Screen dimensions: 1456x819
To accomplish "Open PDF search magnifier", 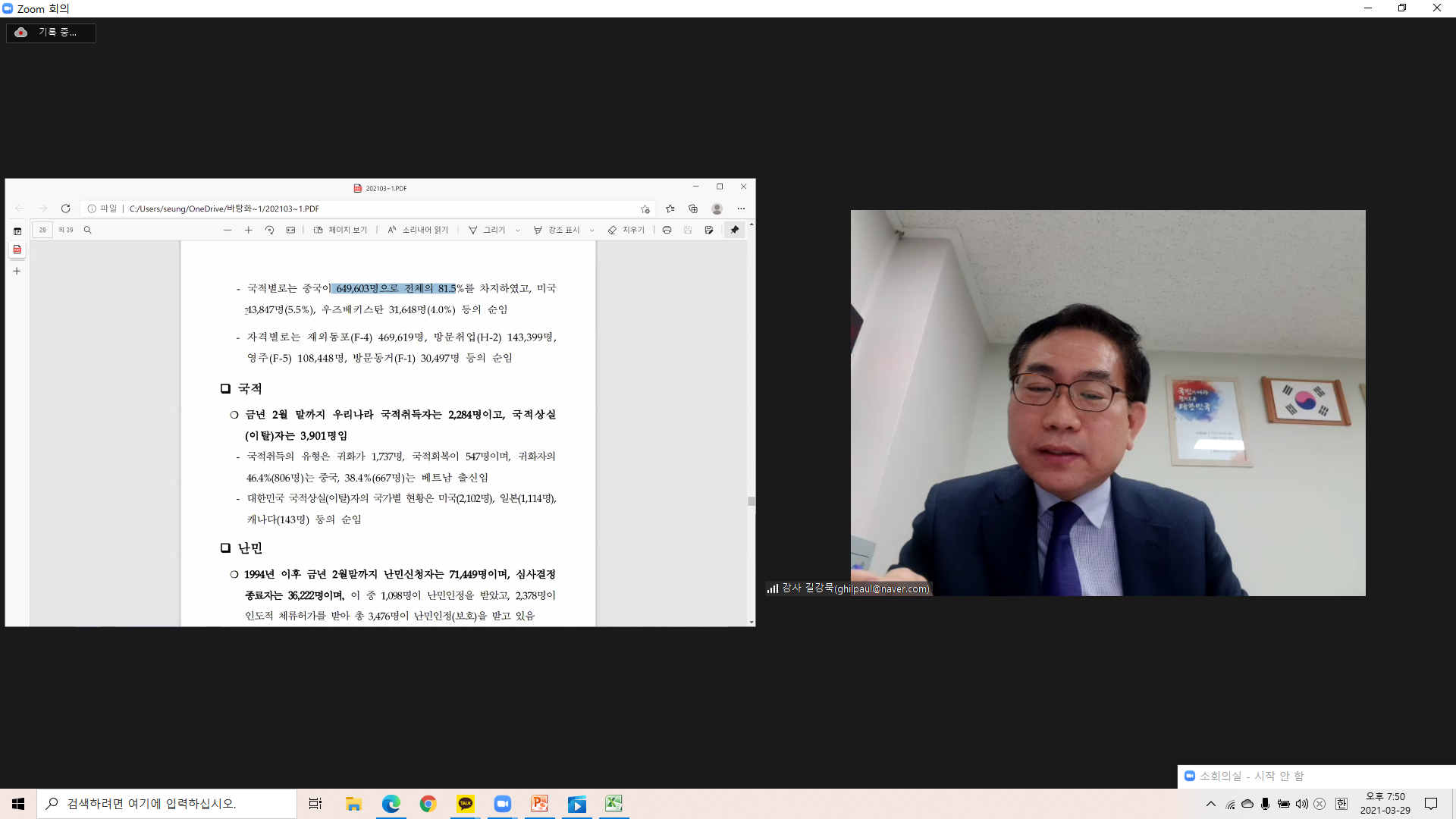I will tap(87, 230).
